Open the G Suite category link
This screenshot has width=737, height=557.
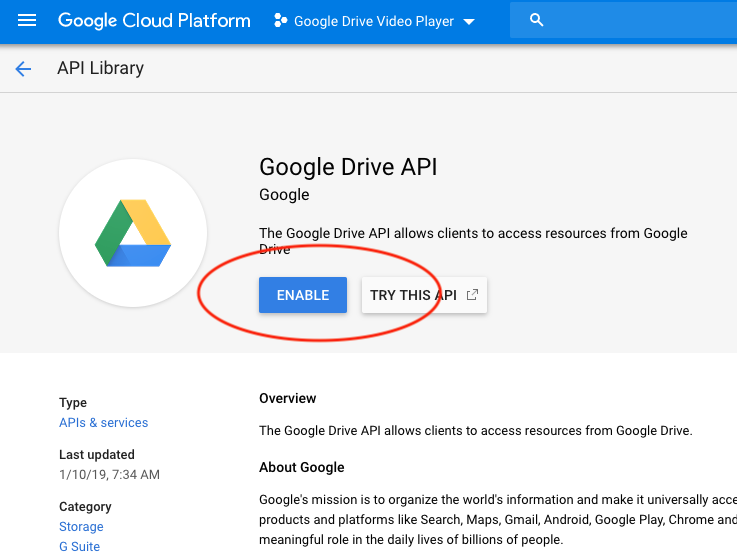pyautogui.click(x=79, y=546)
